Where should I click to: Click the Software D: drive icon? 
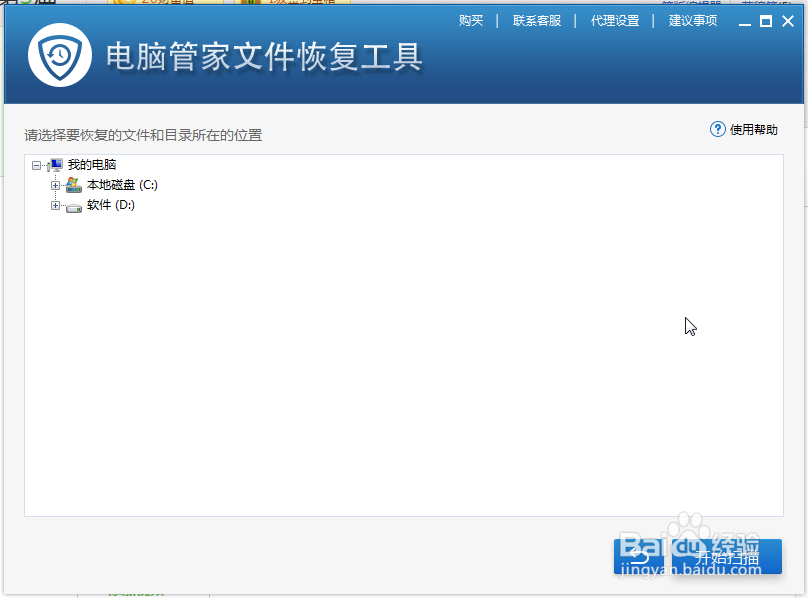coord(74,207)
